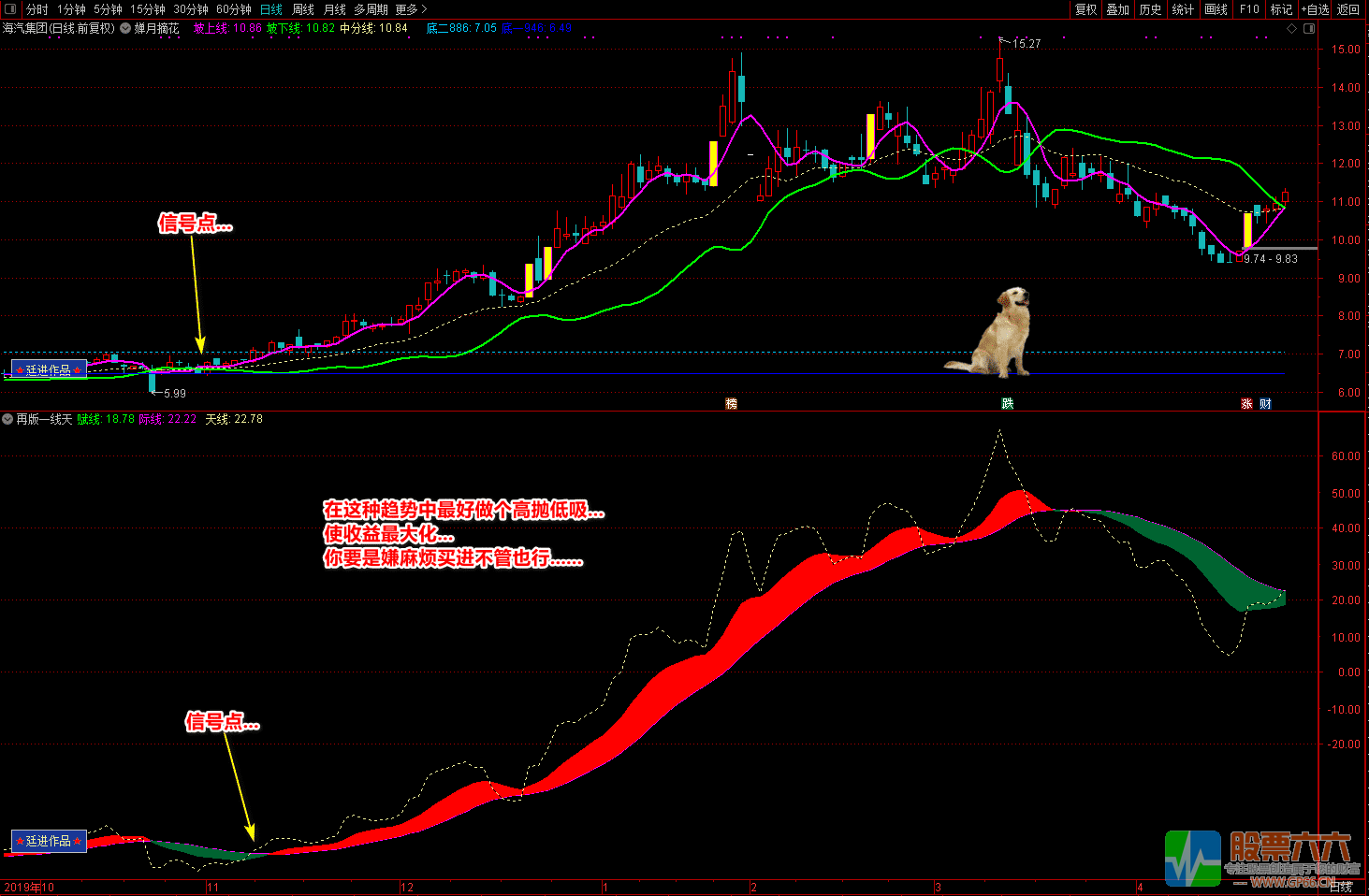The height and width of the screenshot is (896, 1369).
Task: Switch to the 60分钟 period tab
Action: (234, 9)
